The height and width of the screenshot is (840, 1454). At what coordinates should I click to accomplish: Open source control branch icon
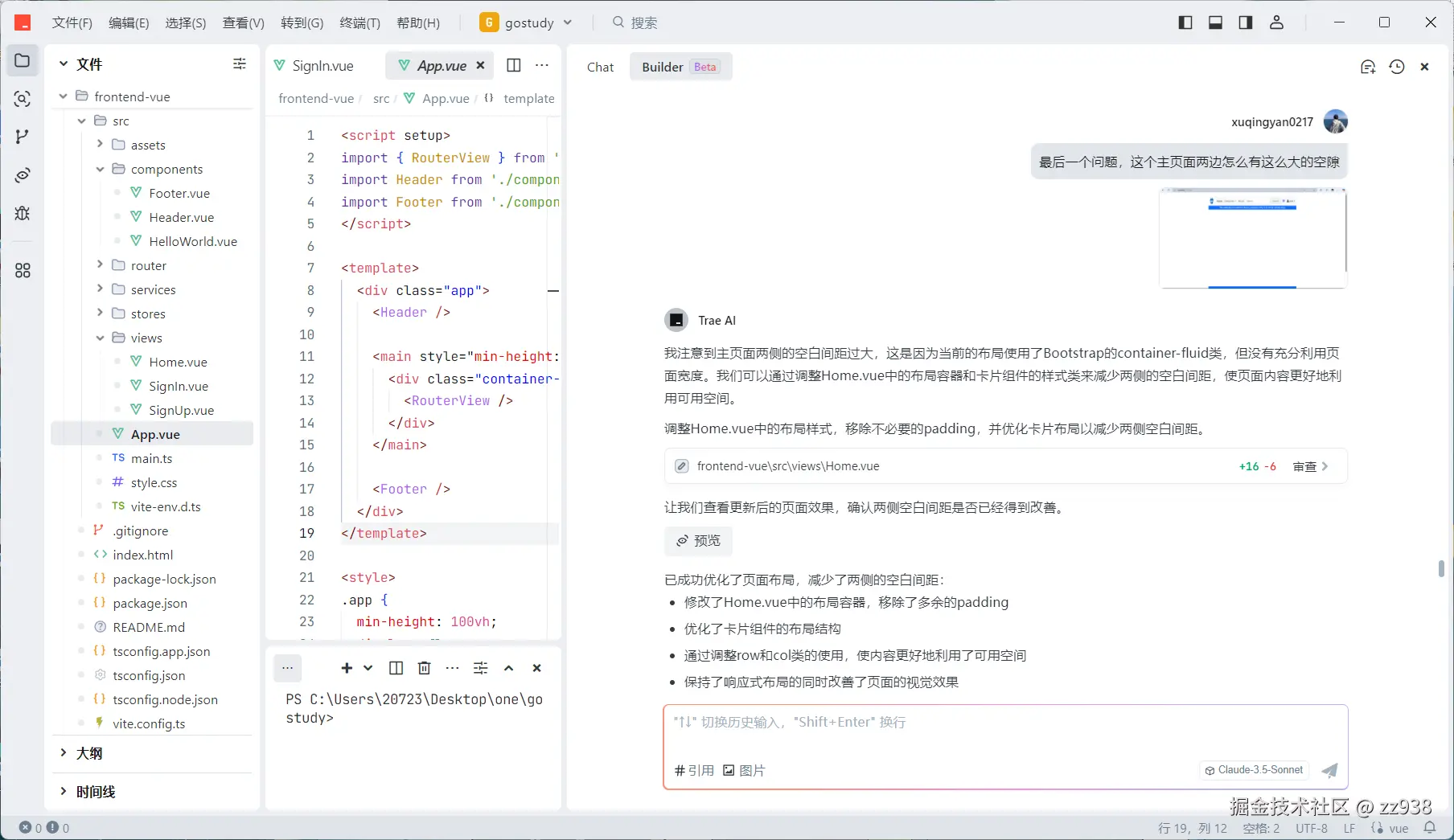click(23, 137)
